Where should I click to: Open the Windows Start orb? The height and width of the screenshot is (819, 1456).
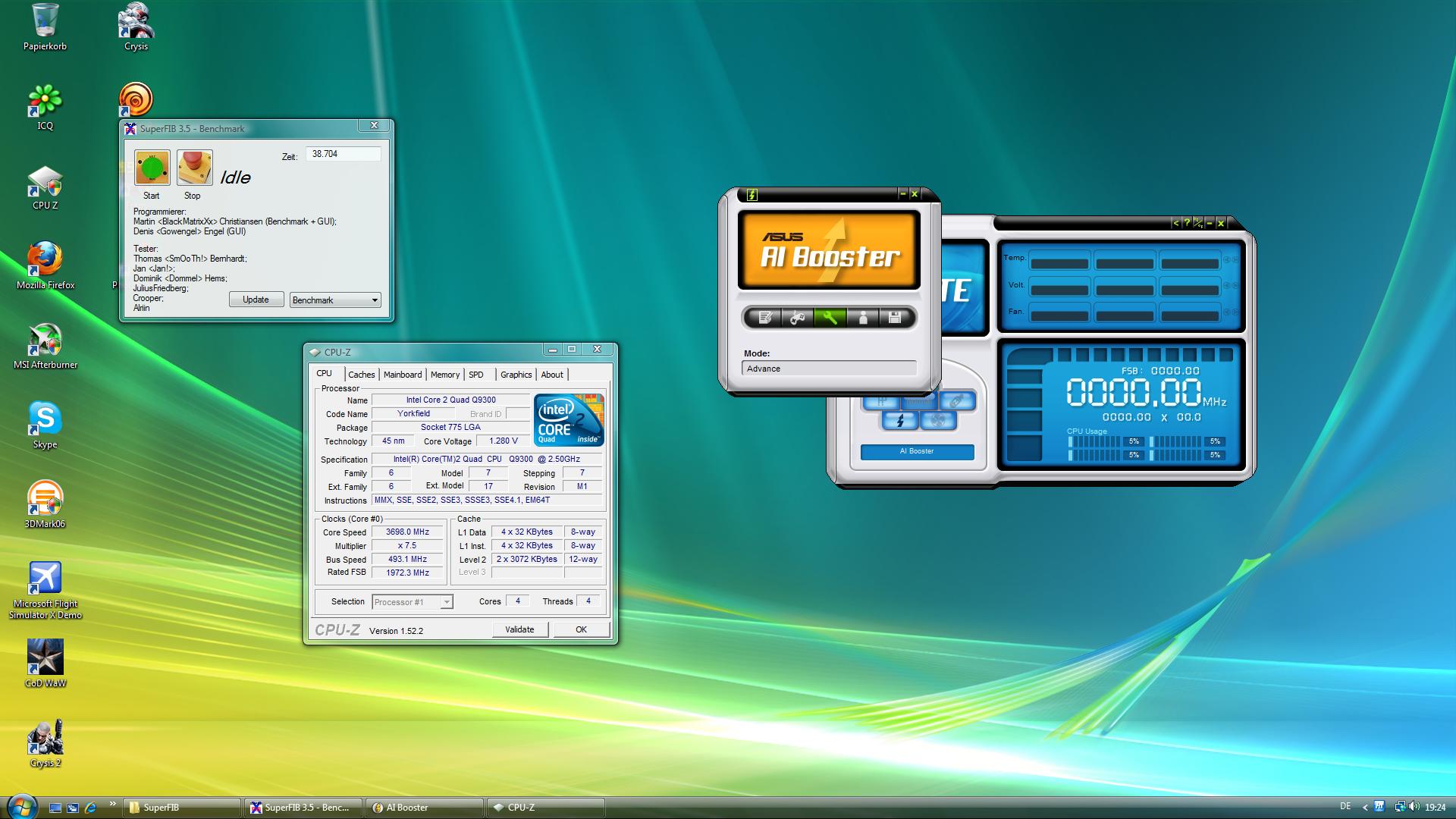(x=20, y=806)
